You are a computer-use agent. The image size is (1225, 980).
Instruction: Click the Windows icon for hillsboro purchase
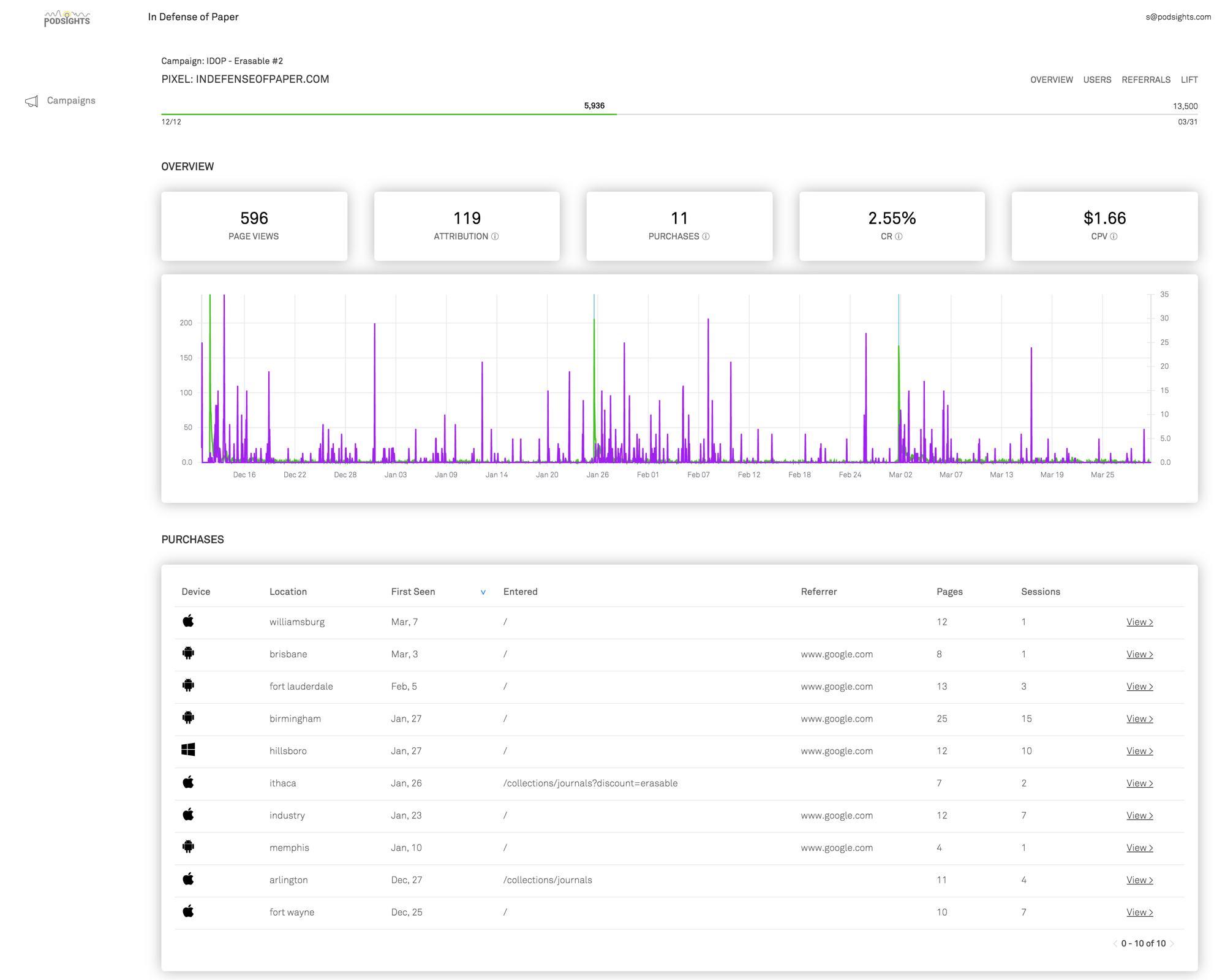click(x=189, y=750)
